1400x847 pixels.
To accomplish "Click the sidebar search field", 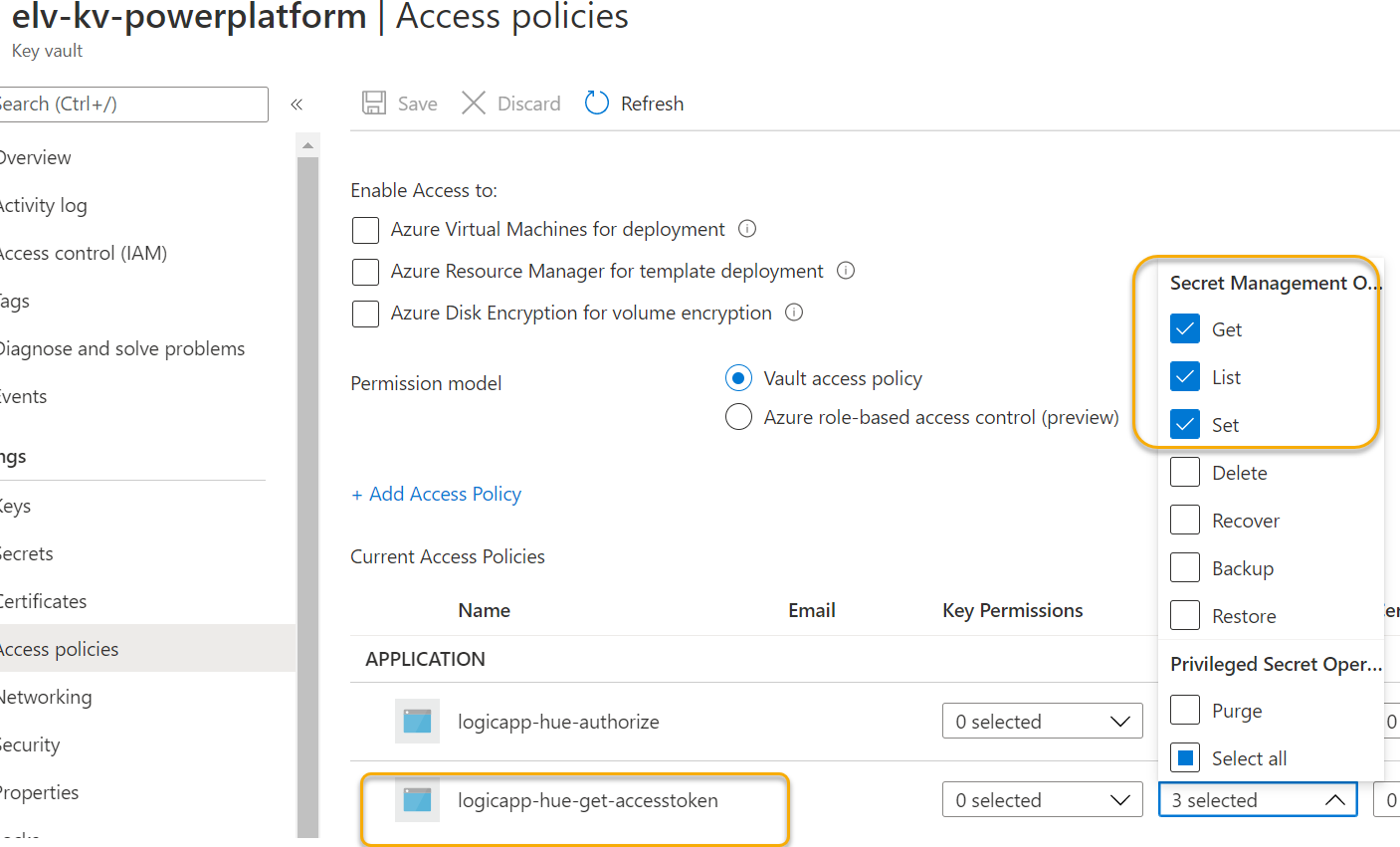I will point(132,105).
